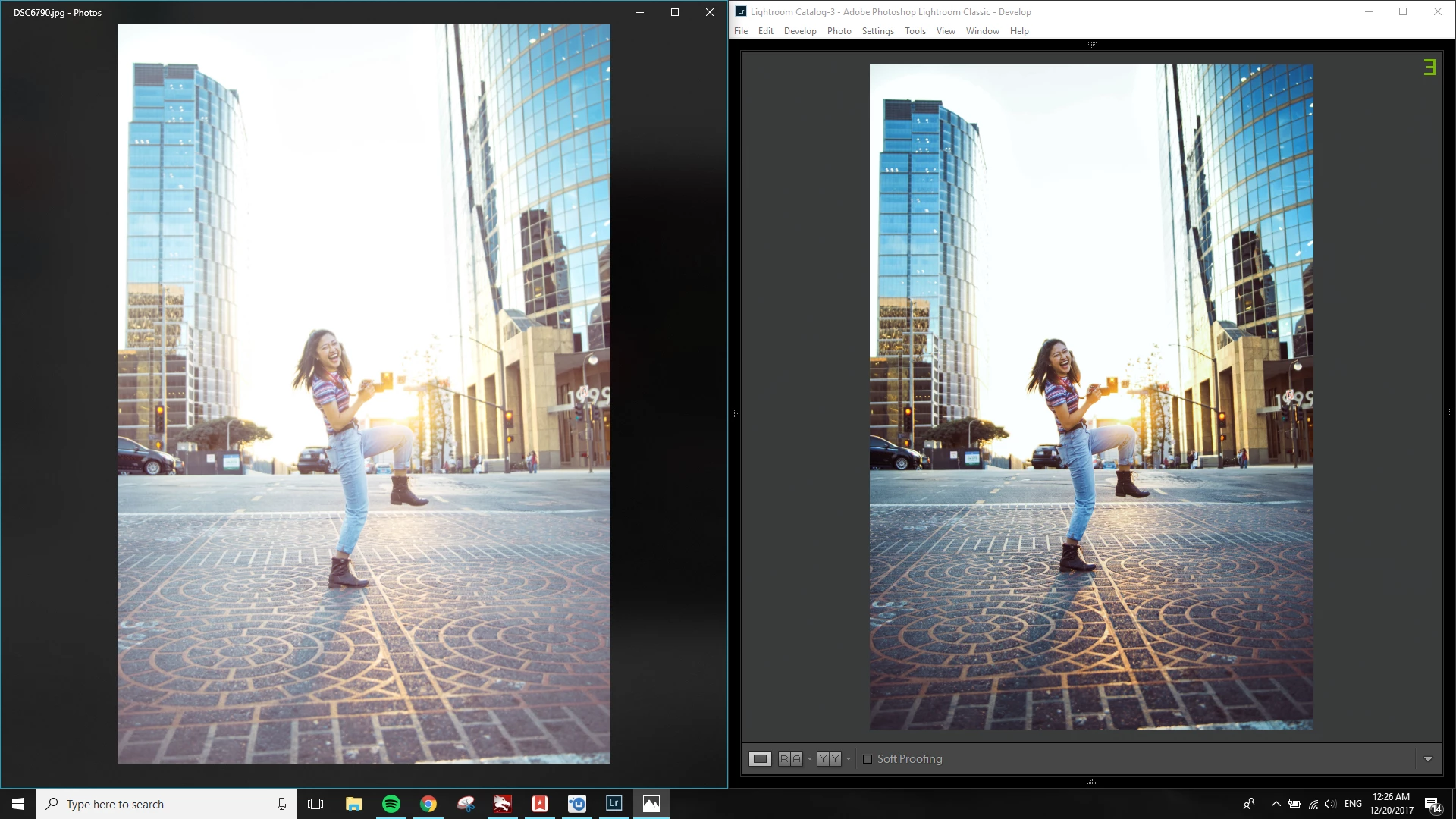Screen dimensions: 1456x819
Task: Click the Reference view R|A icon
Action: (x=790, y=759)
